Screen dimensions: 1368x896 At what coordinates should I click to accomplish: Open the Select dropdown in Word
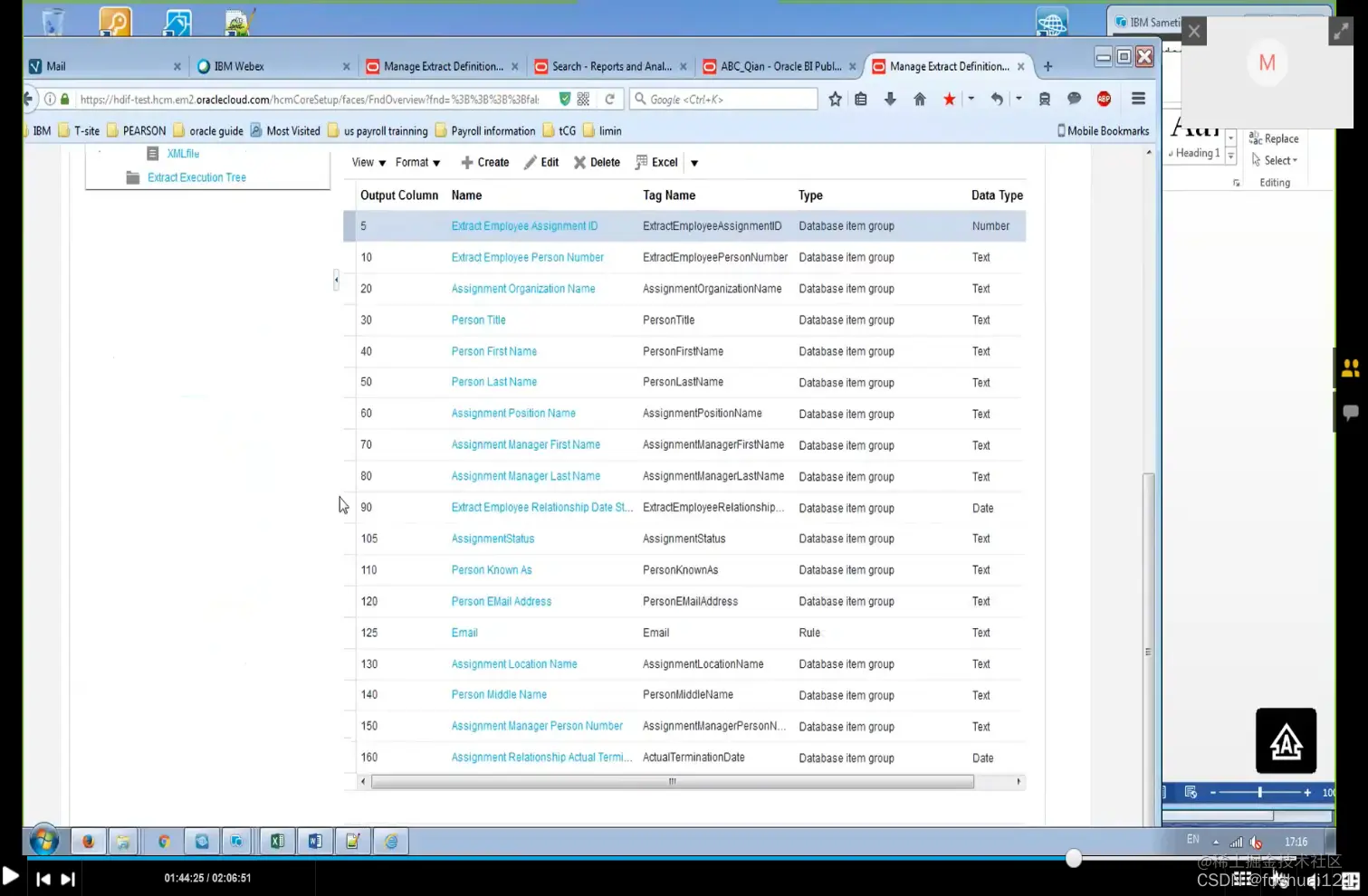click(1275, 160)
